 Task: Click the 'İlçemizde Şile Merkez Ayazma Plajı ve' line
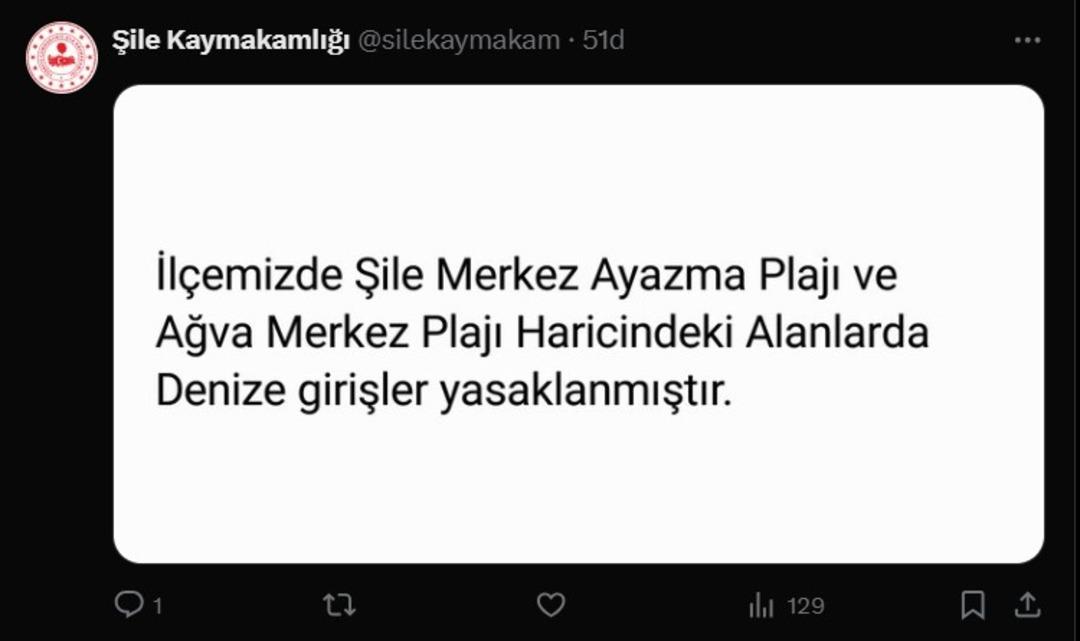click(527, 275)
